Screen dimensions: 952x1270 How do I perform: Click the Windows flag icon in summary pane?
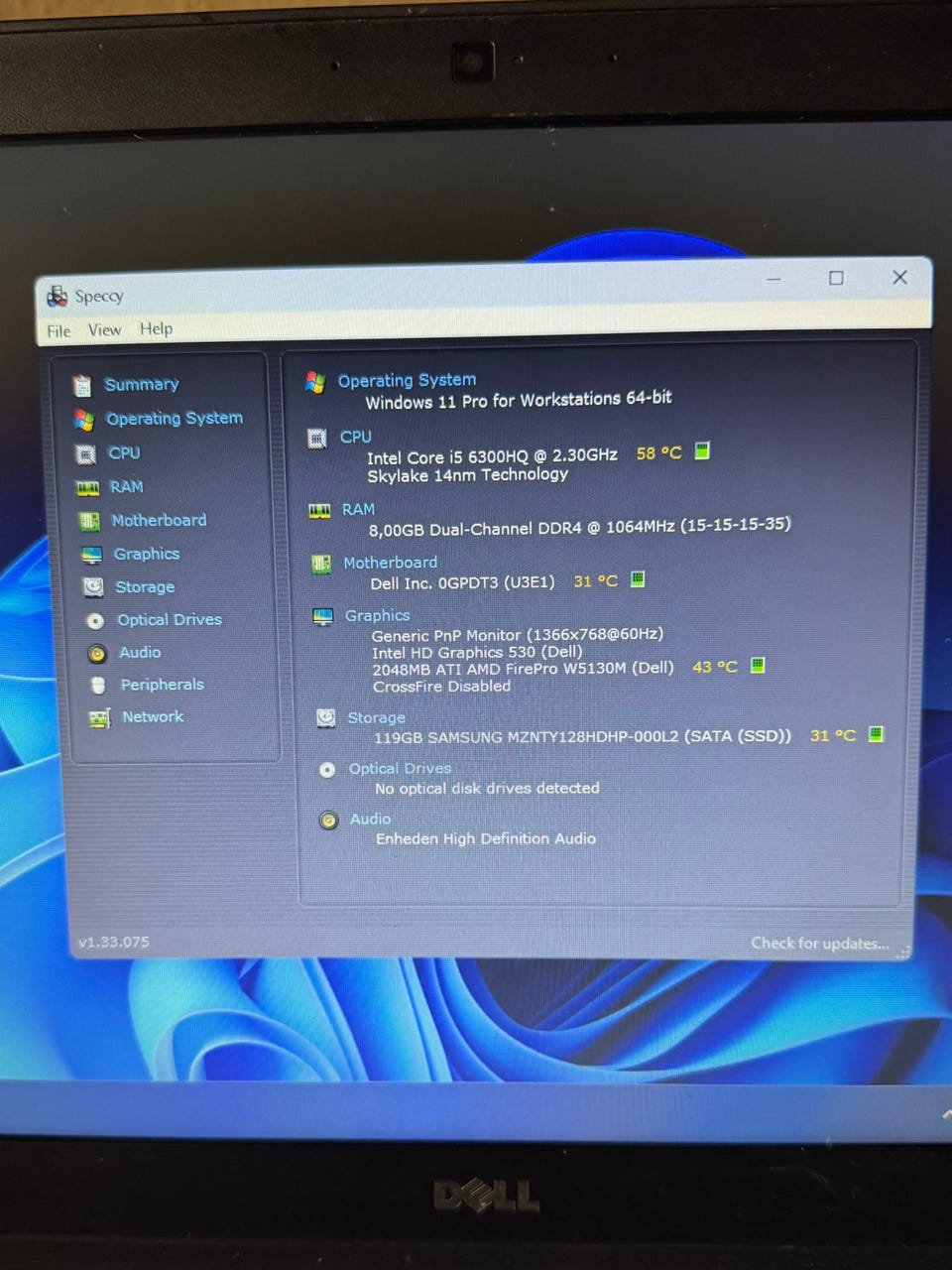(315, 382)
